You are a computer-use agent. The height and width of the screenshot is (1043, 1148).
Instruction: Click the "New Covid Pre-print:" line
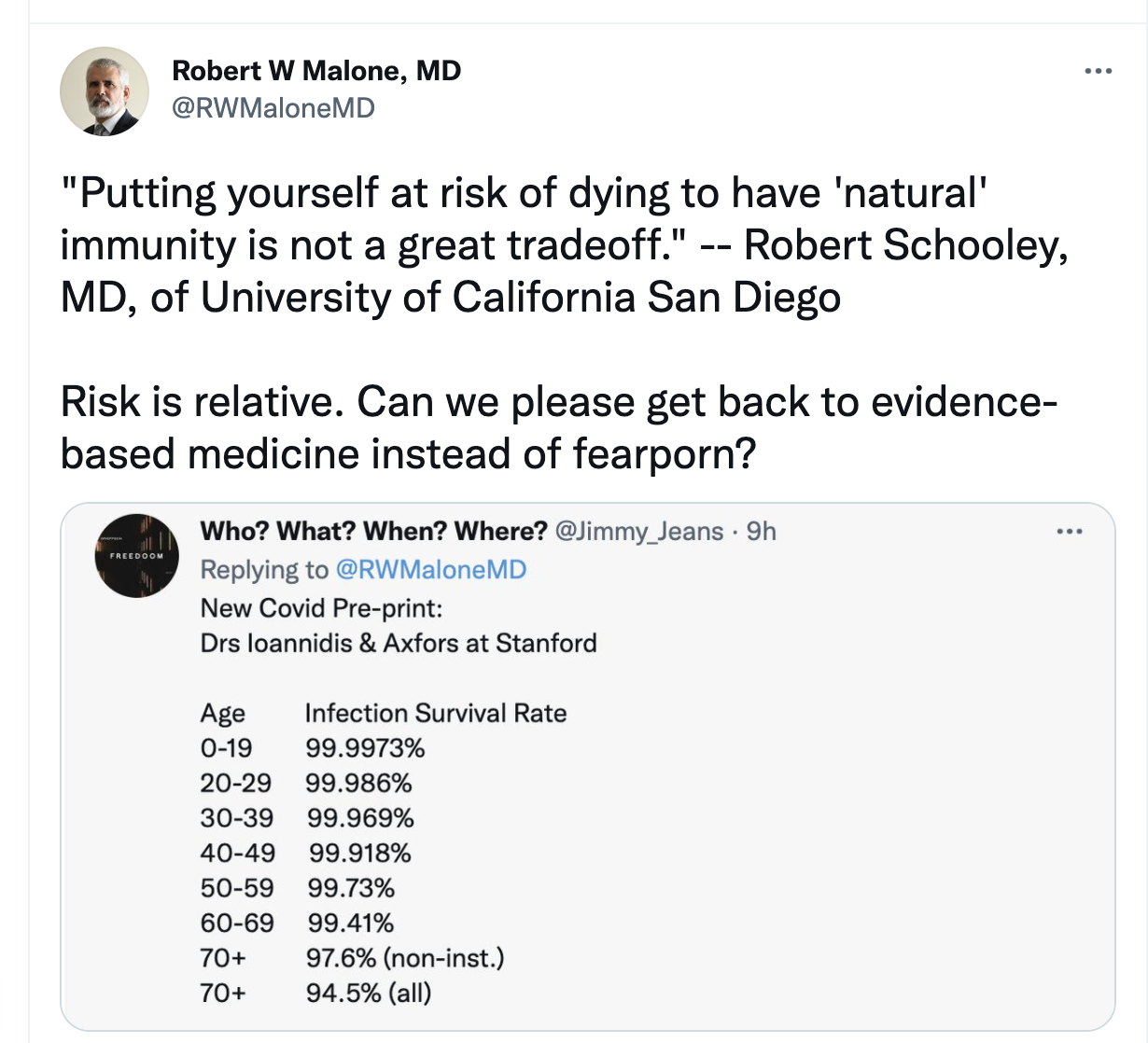(x=321, y=608)
